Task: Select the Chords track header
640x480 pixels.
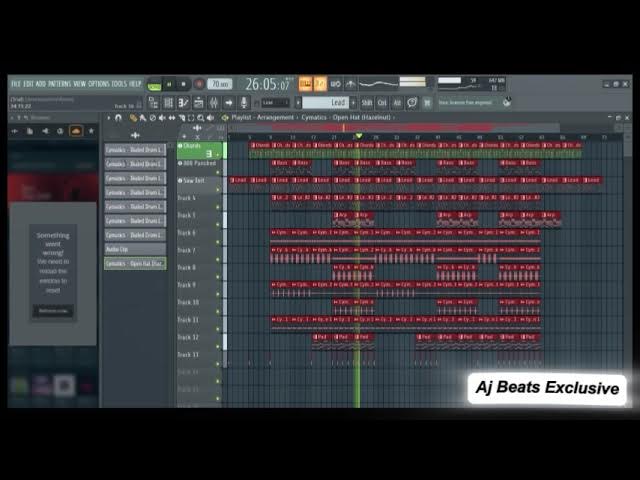Action: point(200,150)
